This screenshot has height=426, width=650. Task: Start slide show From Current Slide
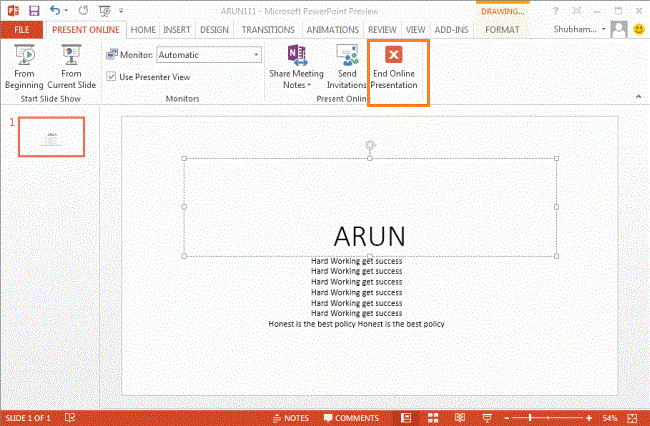point(71,67)
